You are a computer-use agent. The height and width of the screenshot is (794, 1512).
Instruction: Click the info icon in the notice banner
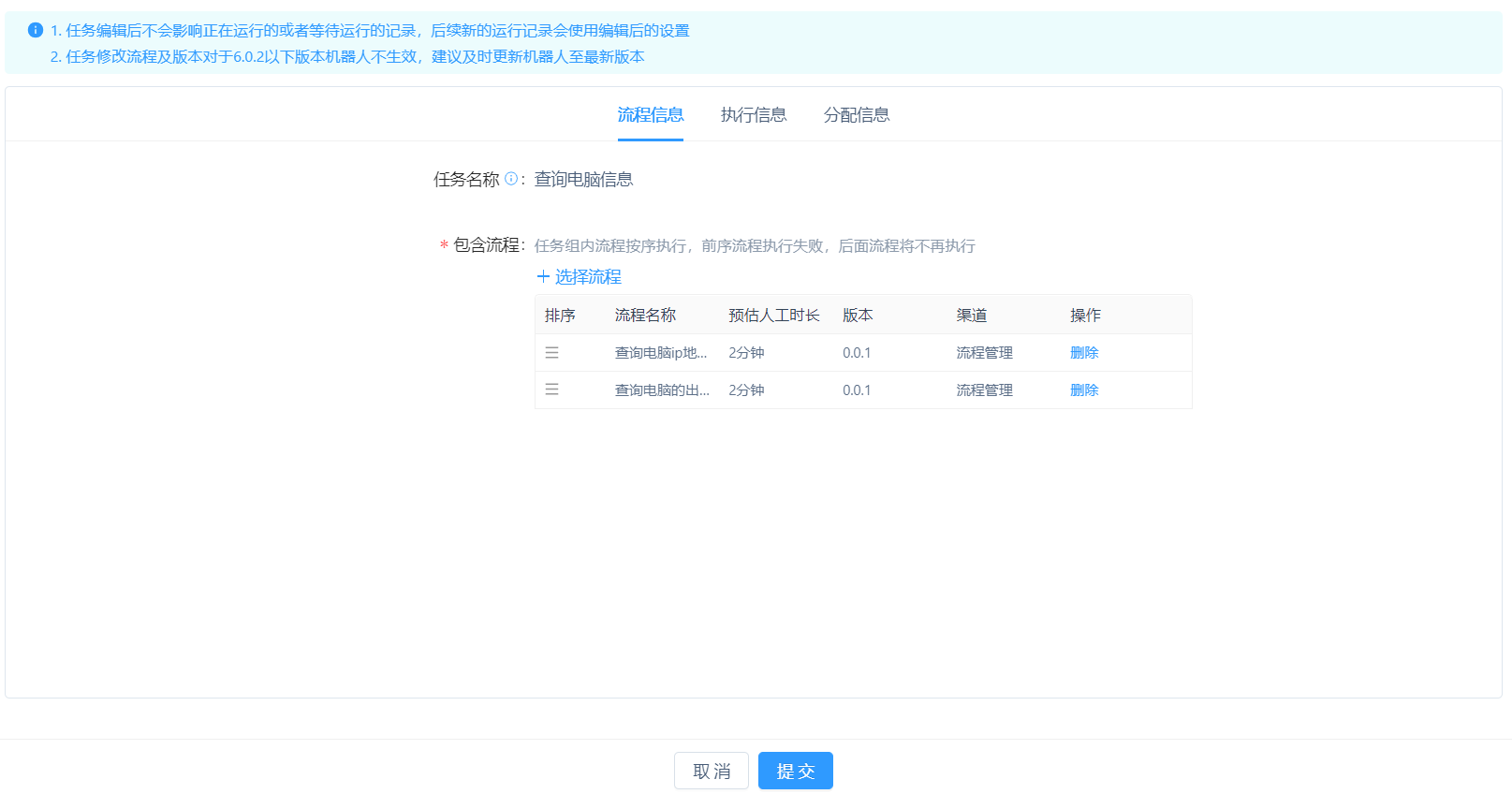tap(36, 30)
